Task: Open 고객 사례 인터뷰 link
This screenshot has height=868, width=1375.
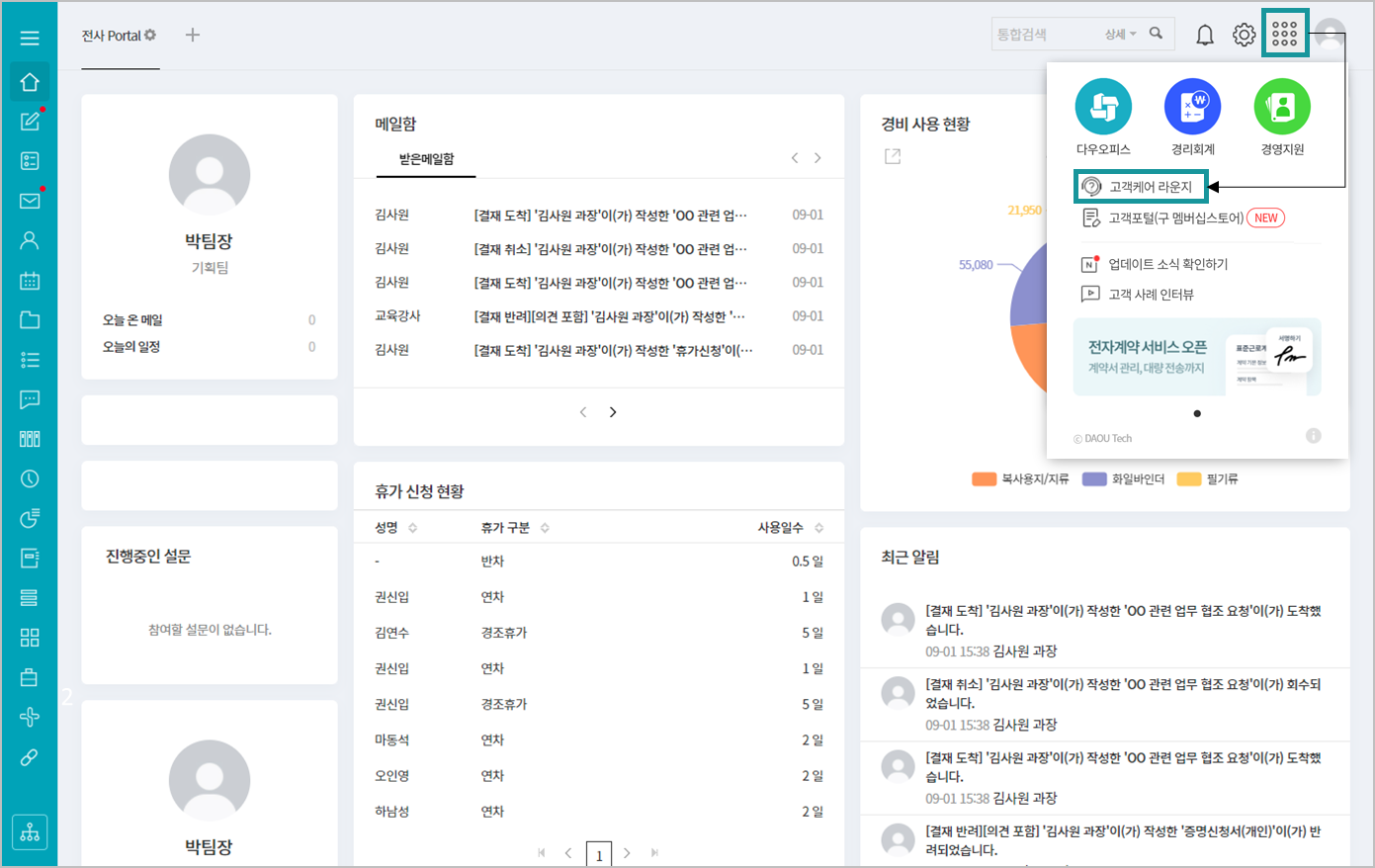Action: pos(1151,294)
